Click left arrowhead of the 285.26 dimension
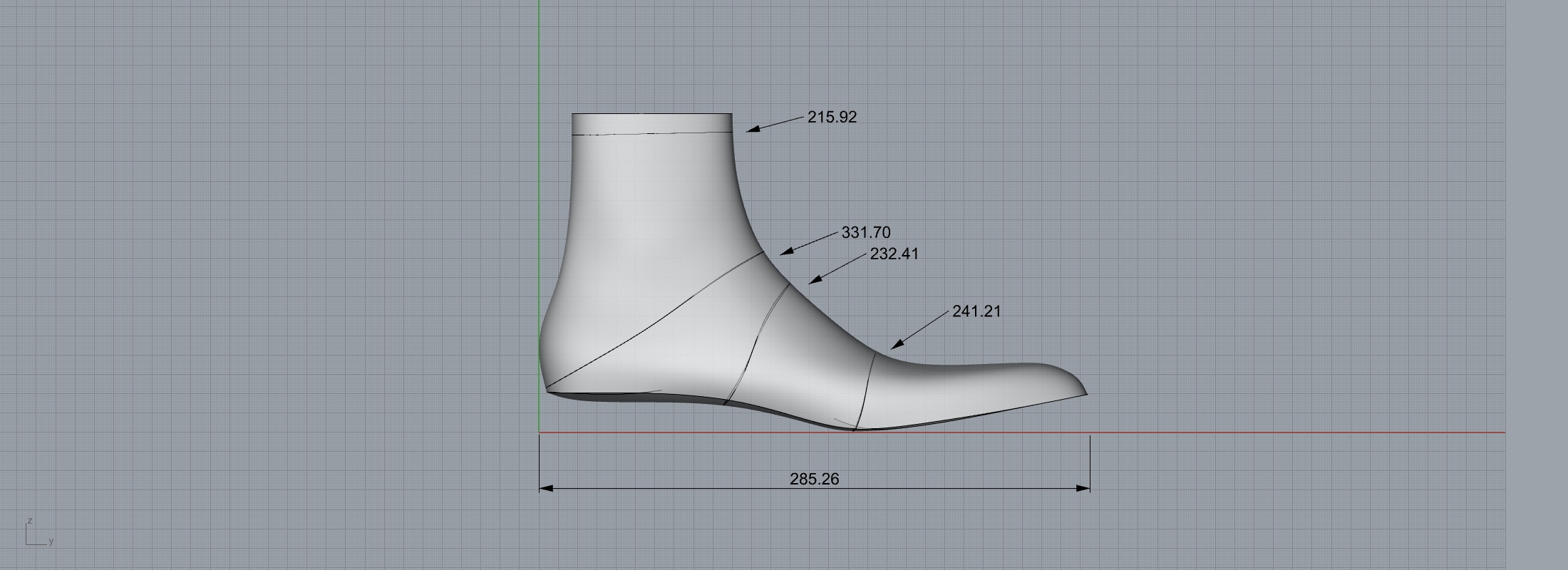Image resolution: width=1568 pixels, height=570 pixels. 546,488
